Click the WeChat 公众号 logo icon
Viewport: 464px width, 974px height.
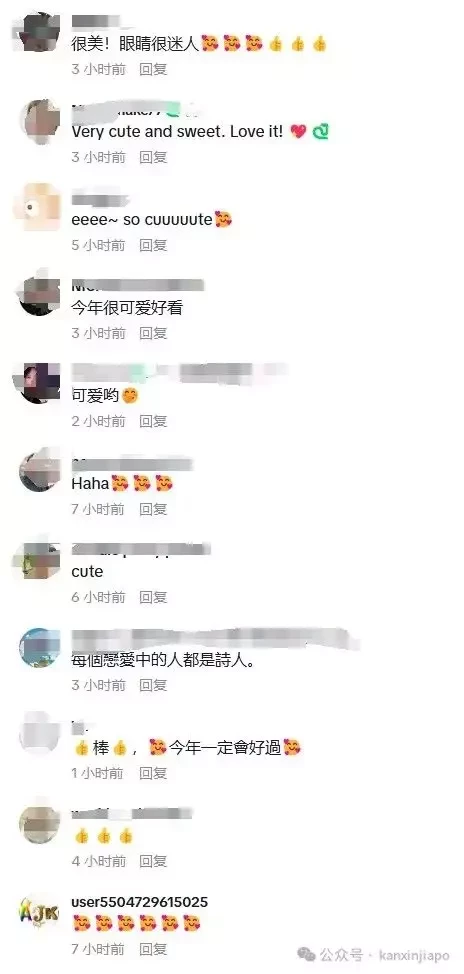coord(307,955)
